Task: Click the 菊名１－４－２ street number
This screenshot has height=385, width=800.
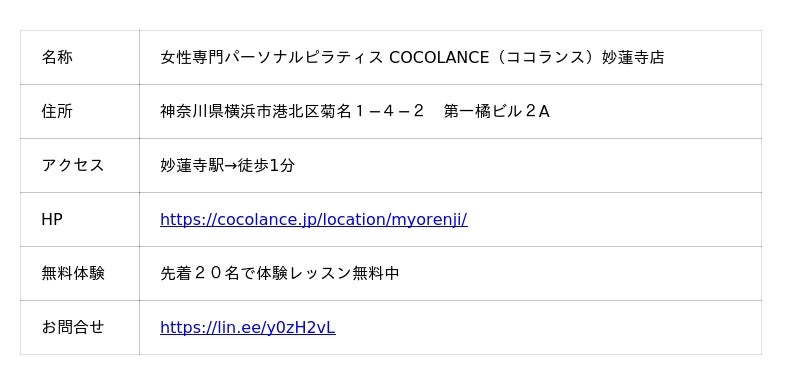Action: click(372, 111)
